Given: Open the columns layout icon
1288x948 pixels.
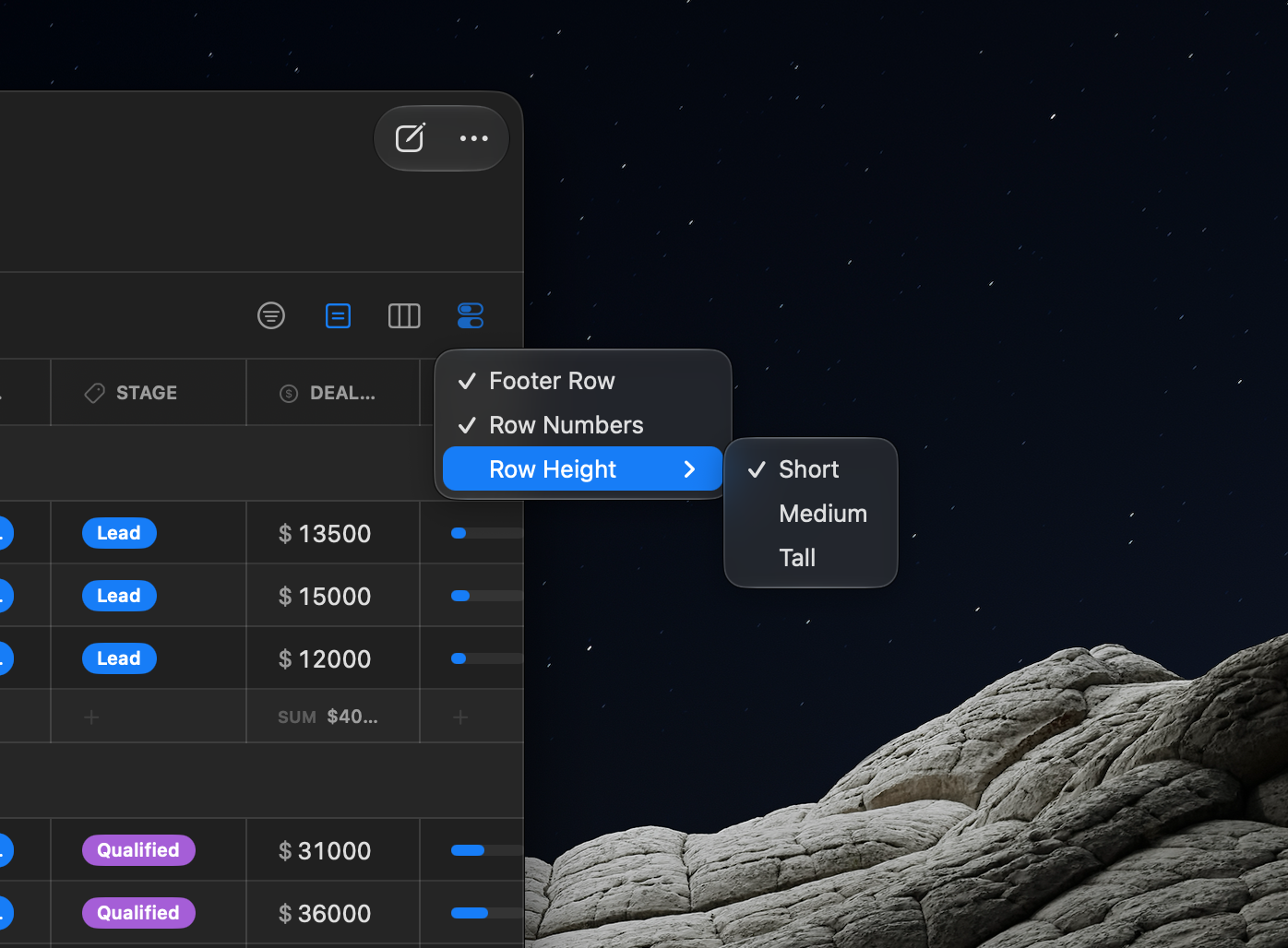Looking at the screenshot, I should (x=404, y=316).
